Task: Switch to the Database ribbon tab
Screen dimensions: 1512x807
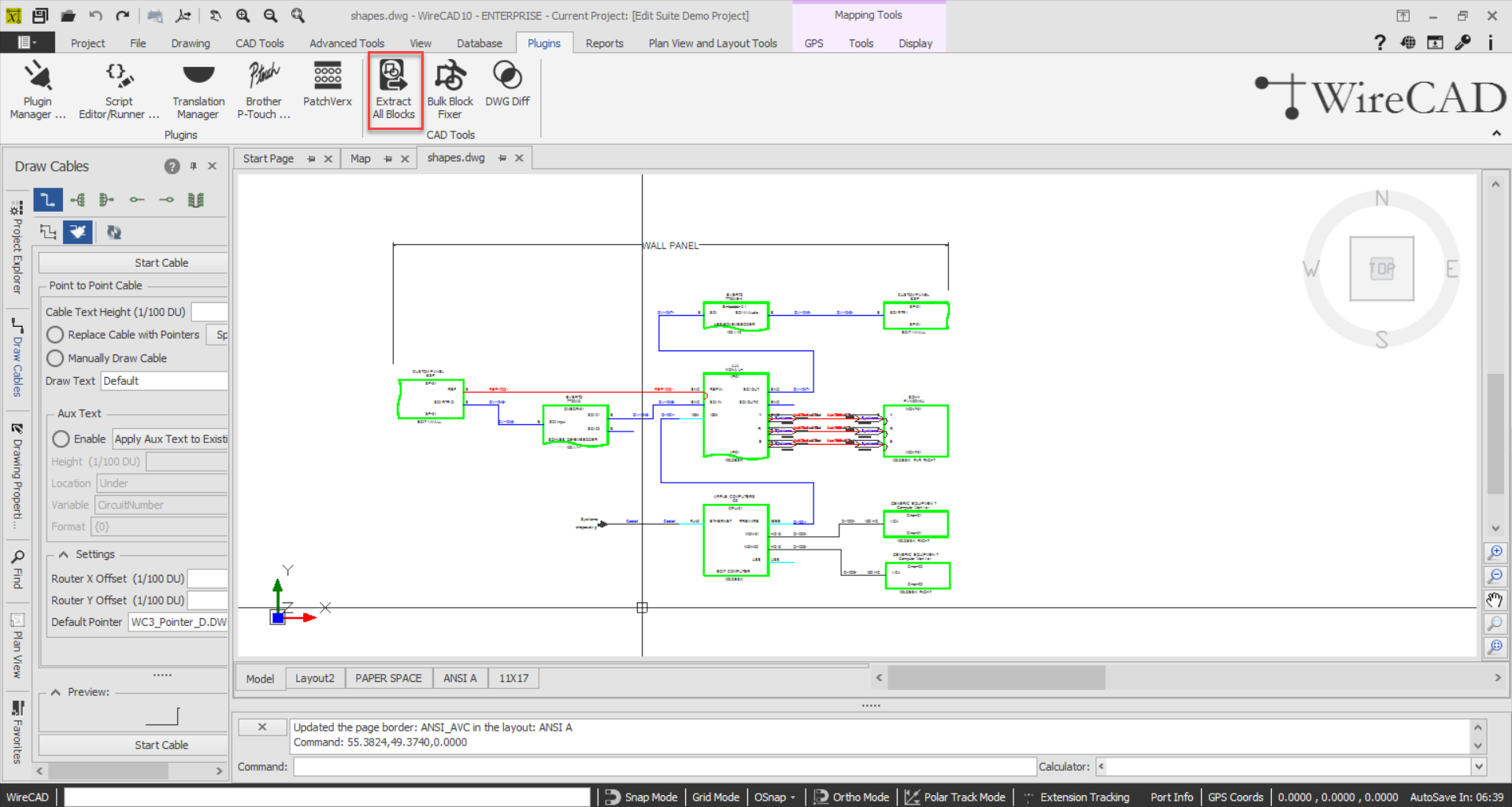Action: [479, 43]
